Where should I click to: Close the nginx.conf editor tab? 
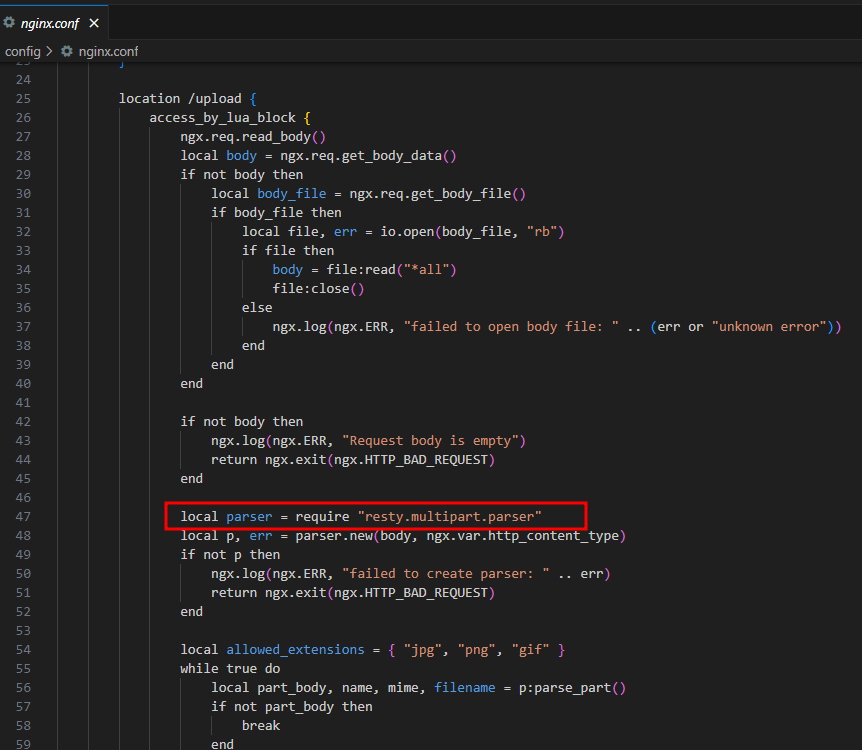click(x=94, y=23)
